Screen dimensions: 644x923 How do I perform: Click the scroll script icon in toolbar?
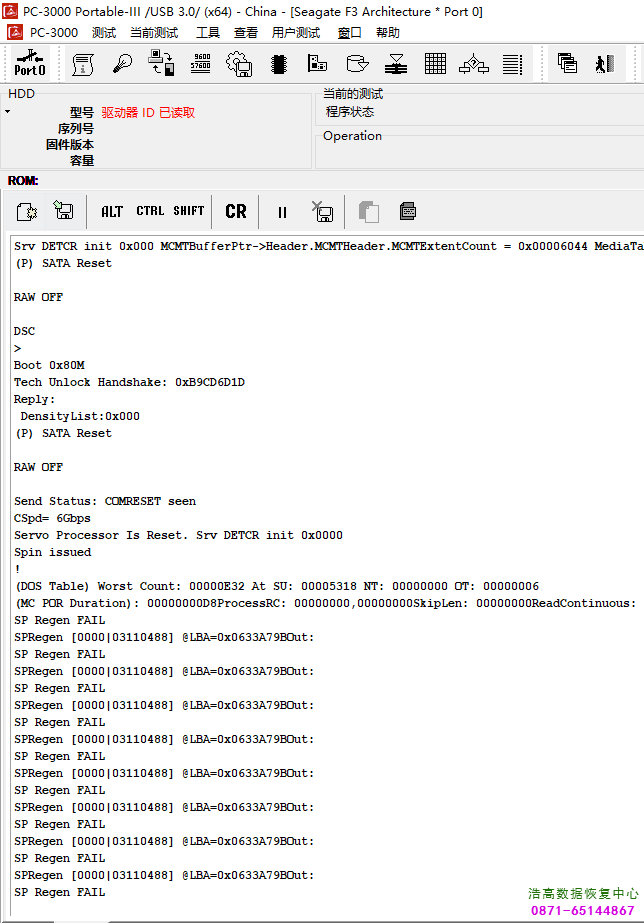[x=84, y=64]
